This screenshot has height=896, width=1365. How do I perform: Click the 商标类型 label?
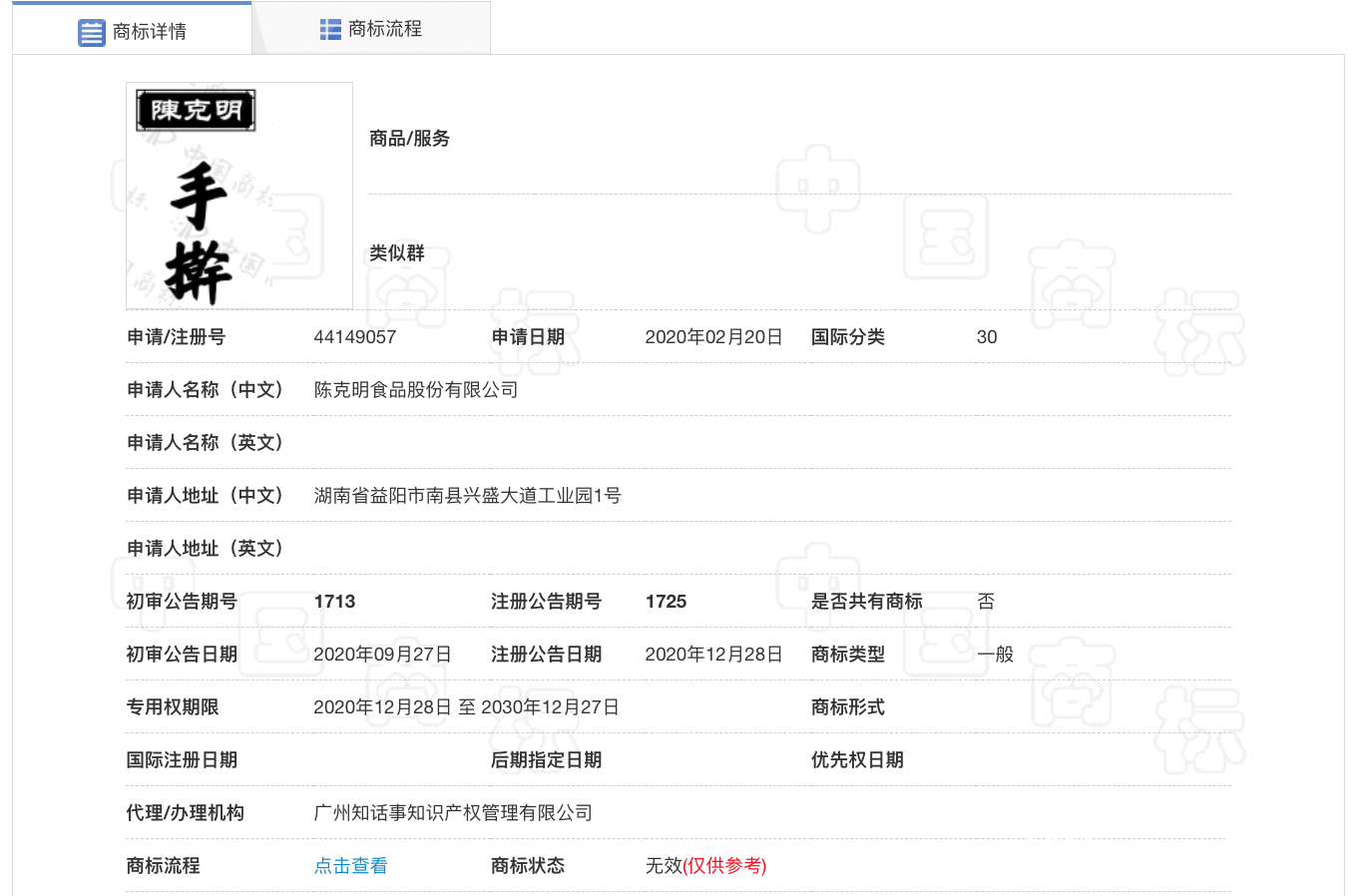click(848, 655)
